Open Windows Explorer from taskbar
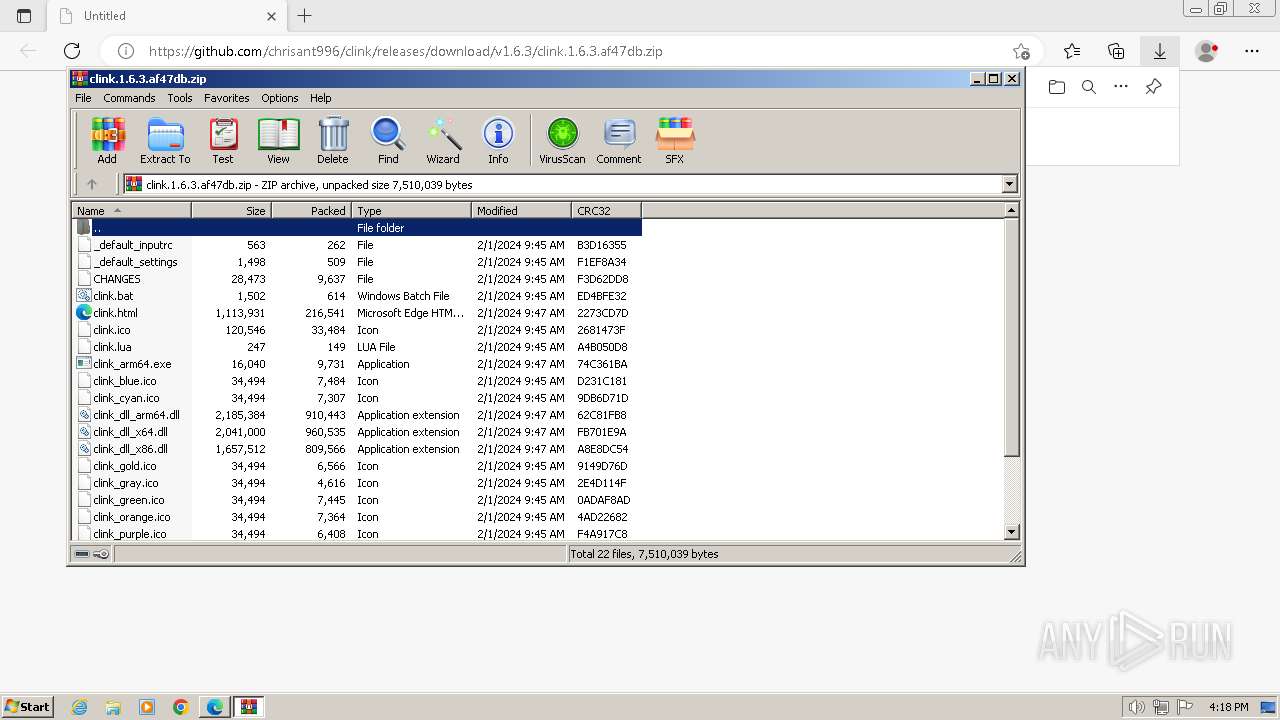 113,707
